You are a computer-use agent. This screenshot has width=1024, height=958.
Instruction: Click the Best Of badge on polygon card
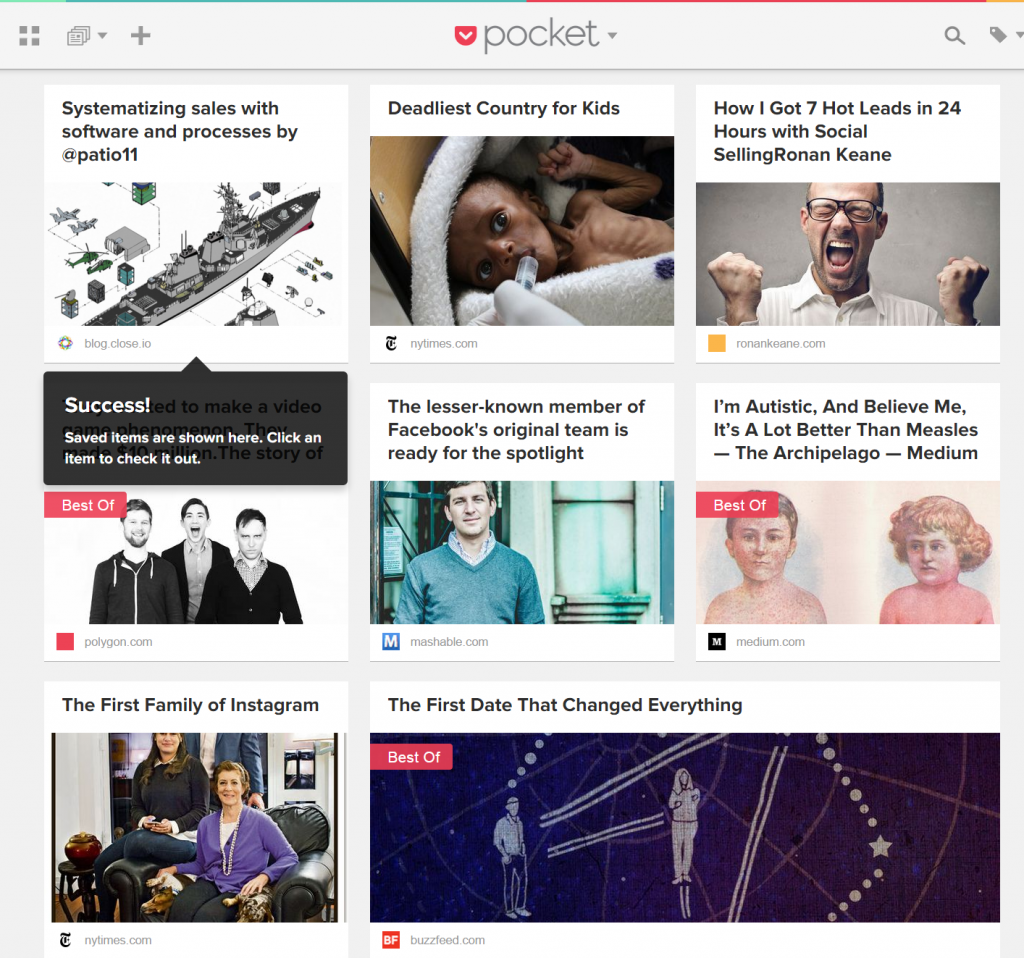click(x=86, y=505)
